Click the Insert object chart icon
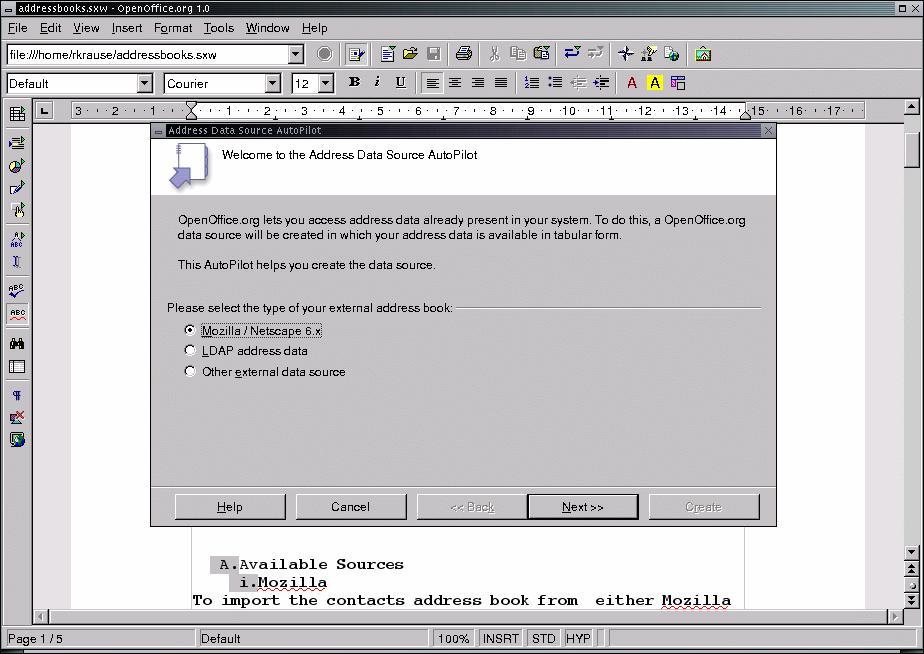The image size is (924, 654). tap(17, 166)
